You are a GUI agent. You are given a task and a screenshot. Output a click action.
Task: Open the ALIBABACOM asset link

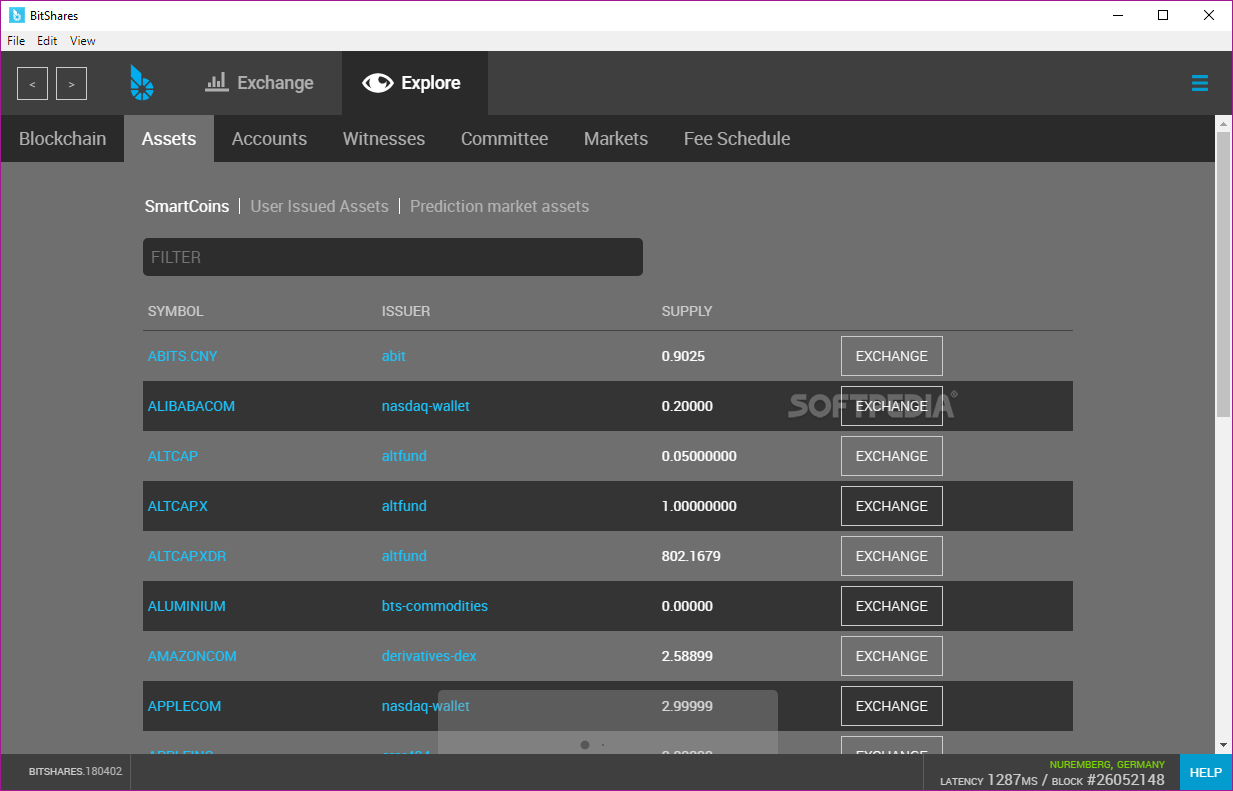tap(191, 406)
